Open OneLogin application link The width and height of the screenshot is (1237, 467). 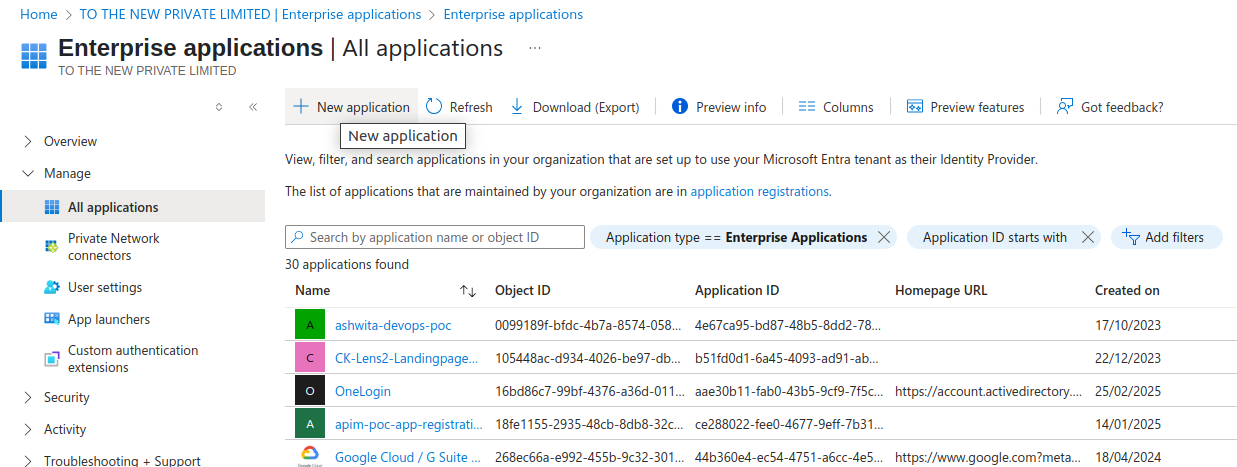tap(363, 391)
